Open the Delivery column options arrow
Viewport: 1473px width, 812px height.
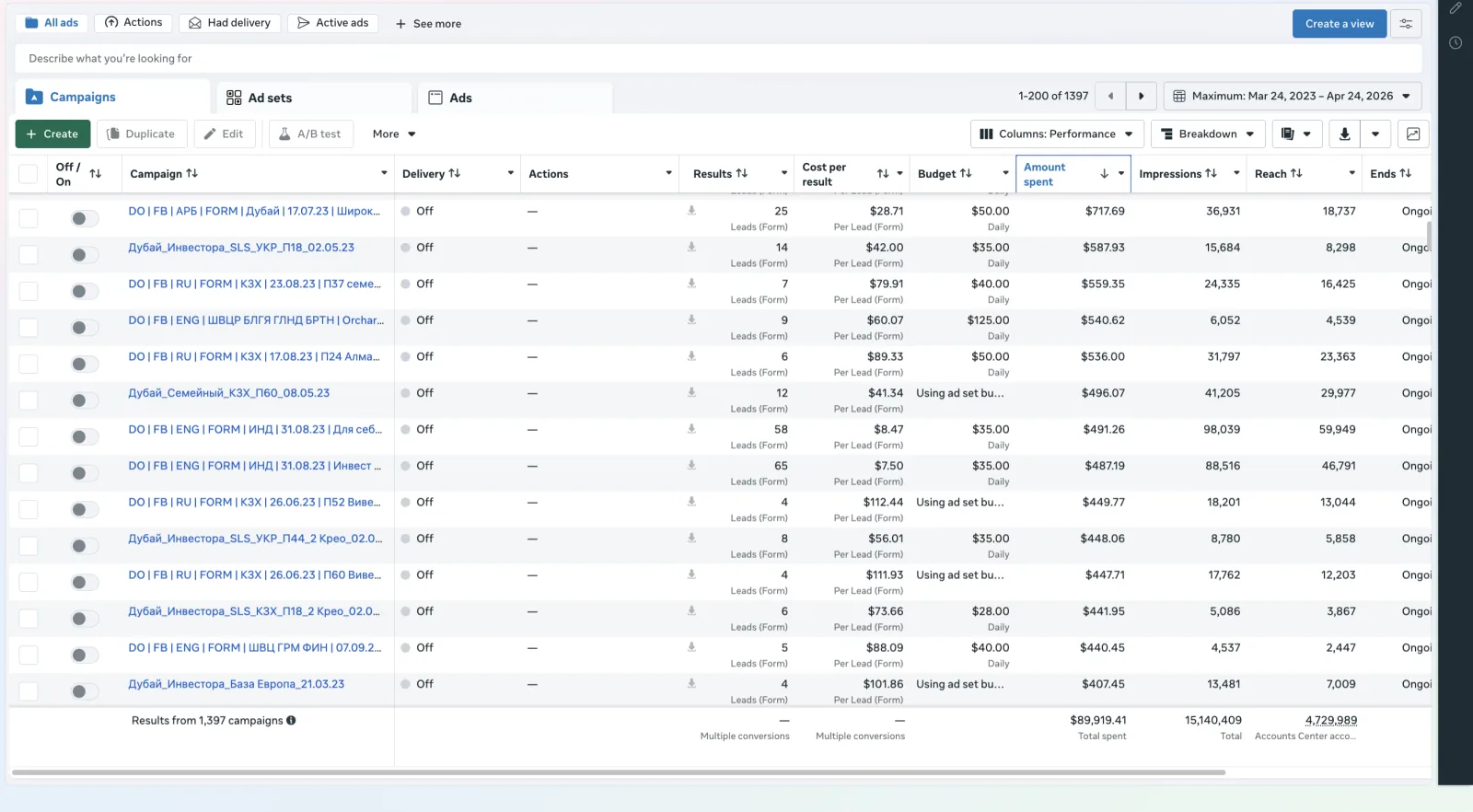pyautogui.click(x=511, y=173)
